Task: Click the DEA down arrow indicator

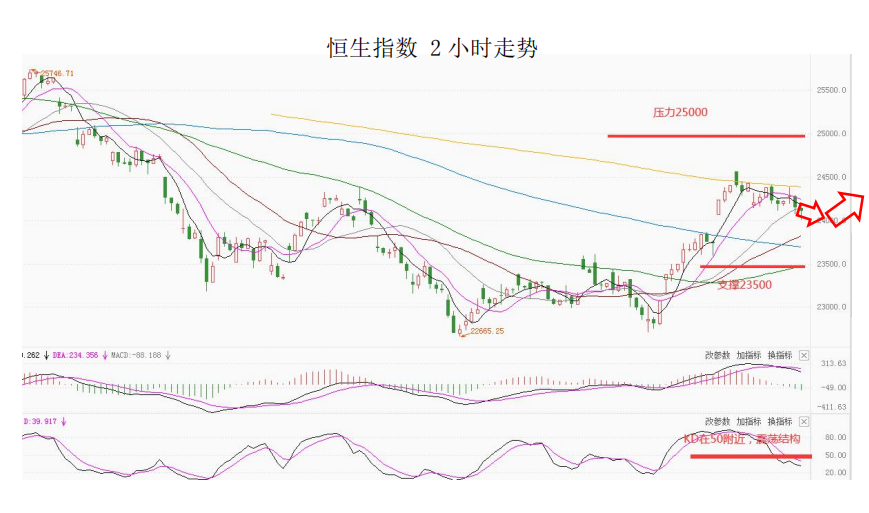Action: pos(105,355)
